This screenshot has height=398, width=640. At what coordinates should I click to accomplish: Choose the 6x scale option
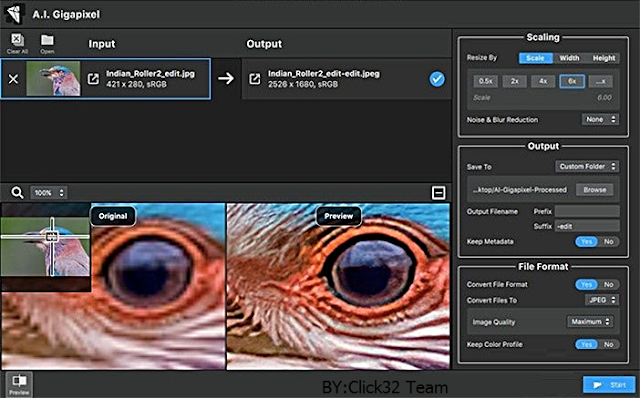click(x=572, y=81)
